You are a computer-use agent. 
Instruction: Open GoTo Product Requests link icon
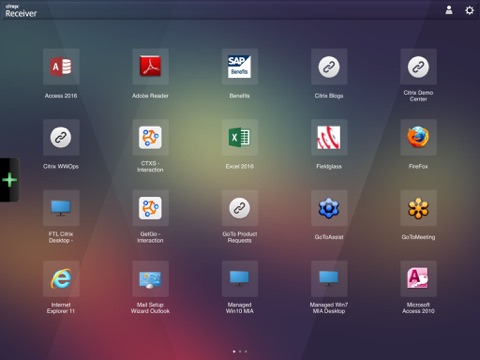pyautogui.click(x=240, y=208)
